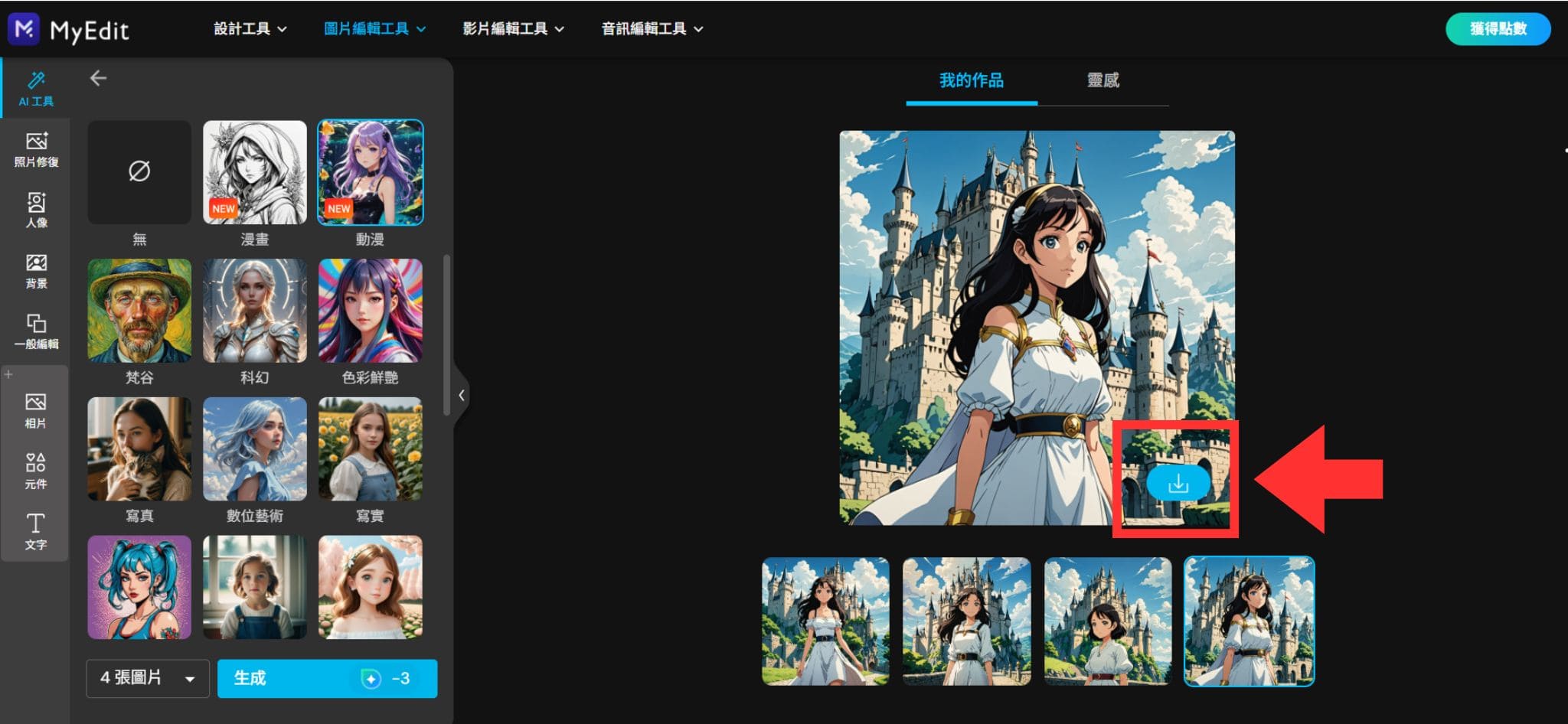Image resolution: width=1568 pixels, height=724 pixels.
Task: Open the 4 張圖片 image count dropdown
Action: pos(148,679)
